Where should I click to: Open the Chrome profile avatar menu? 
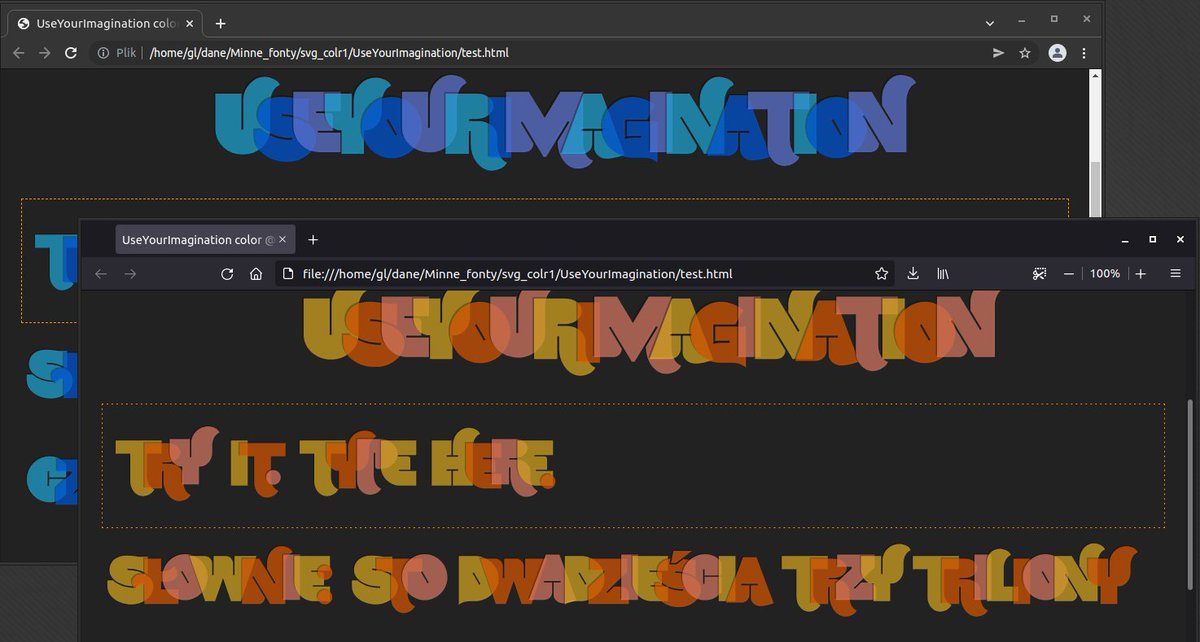pos(1057,53)
